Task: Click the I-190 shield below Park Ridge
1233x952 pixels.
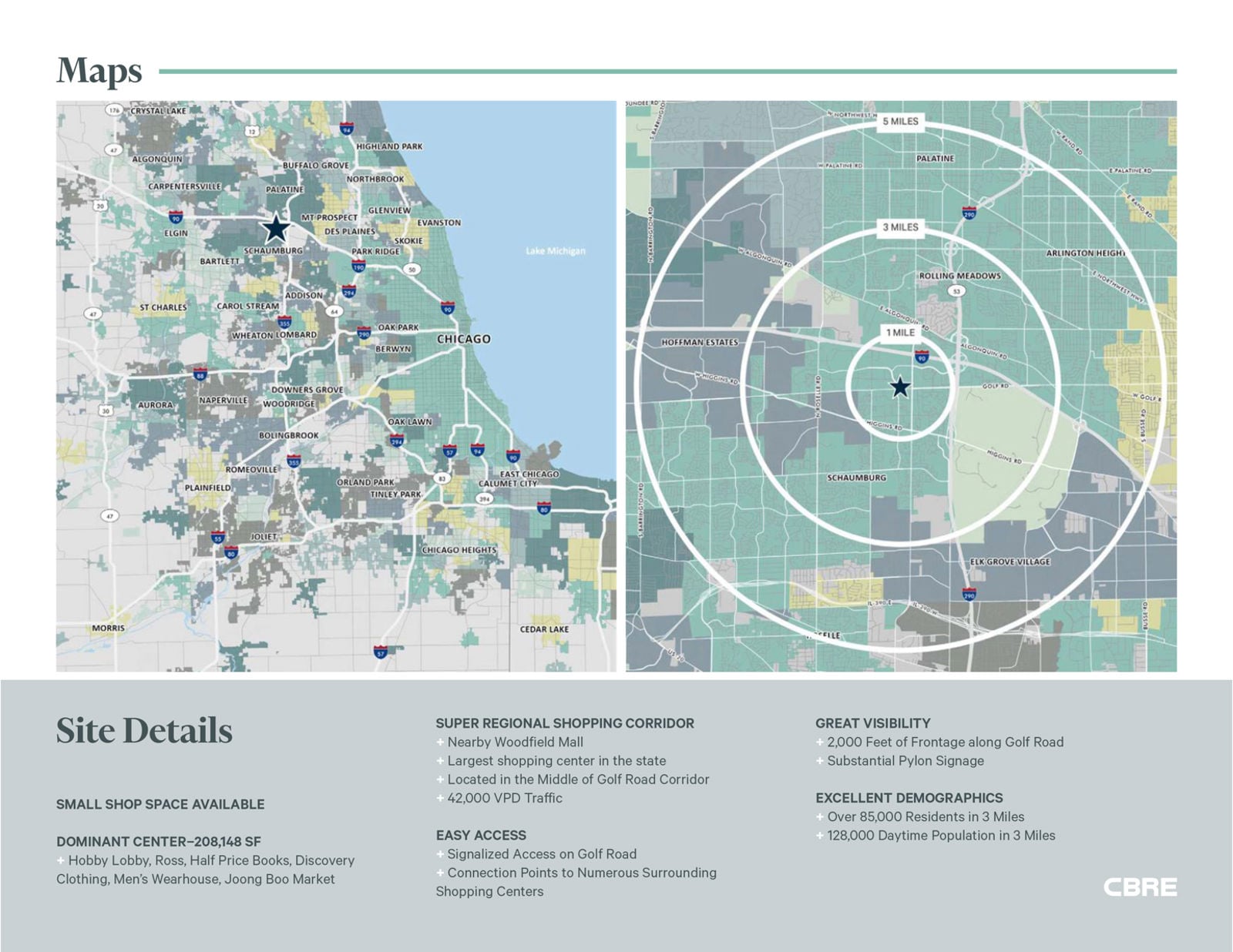Action: [358, 266]
